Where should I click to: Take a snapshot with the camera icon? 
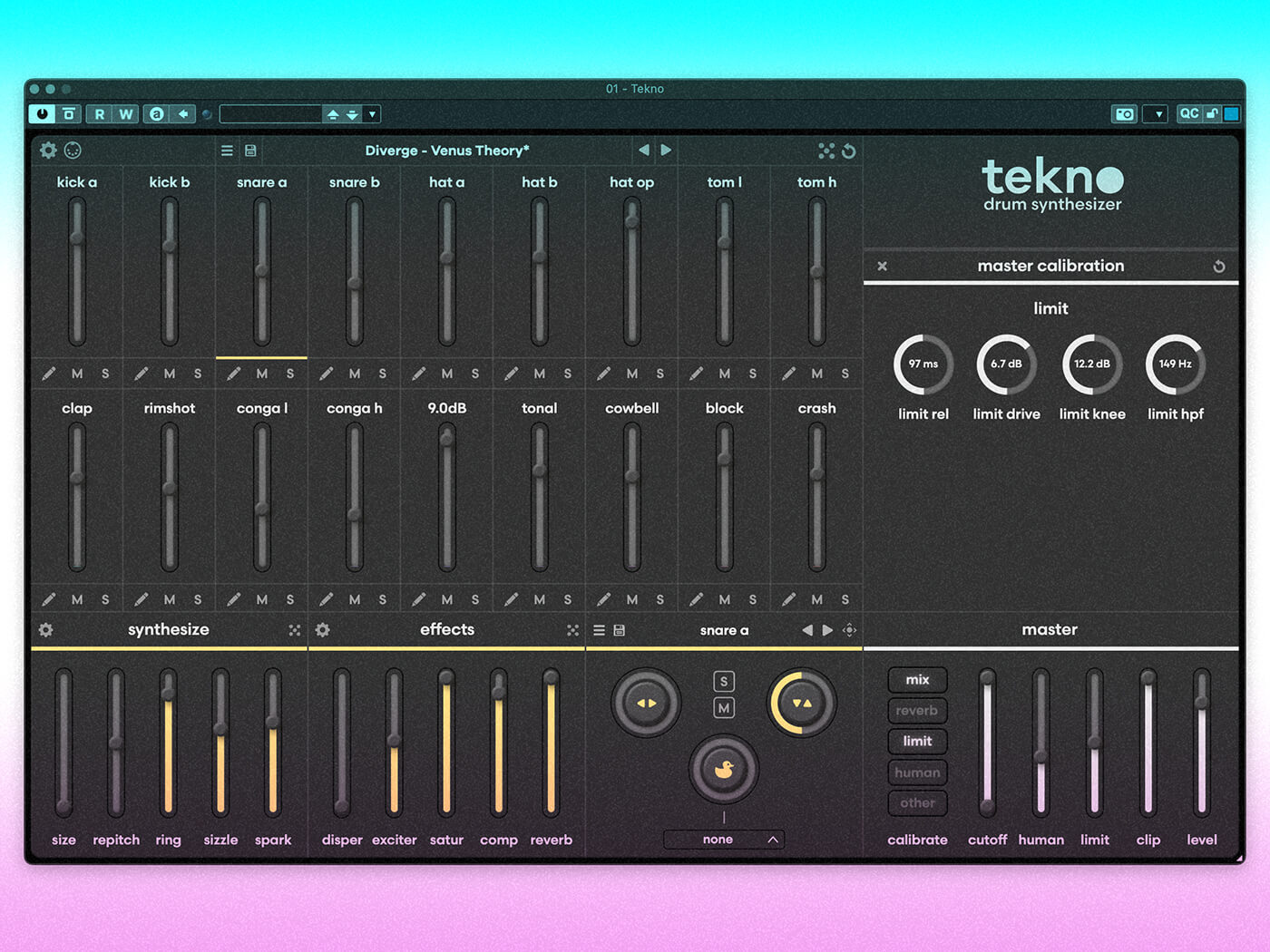click(1125, 114)
